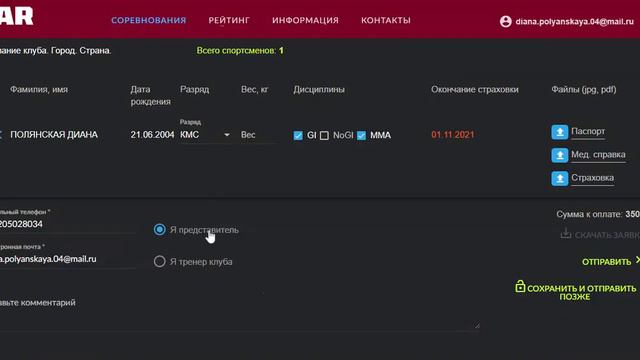This screenshot has width=640, height=360.
Task: Click the lock icon beside Сохранить
Action: click(x=520, y=286)
